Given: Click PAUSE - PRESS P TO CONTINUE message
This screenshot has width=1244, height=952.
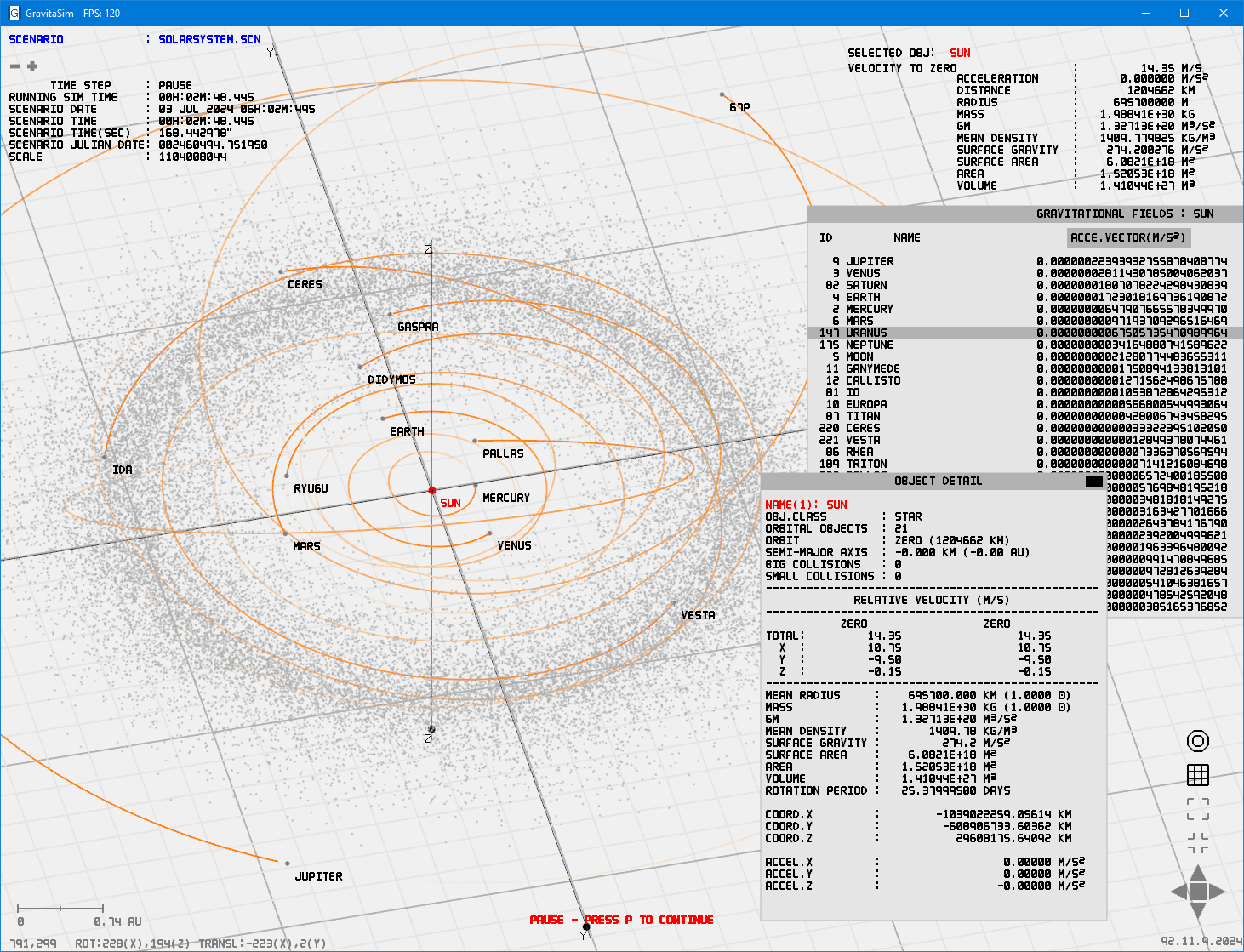Looking at the screenshot, I should [x=621, y=920].
